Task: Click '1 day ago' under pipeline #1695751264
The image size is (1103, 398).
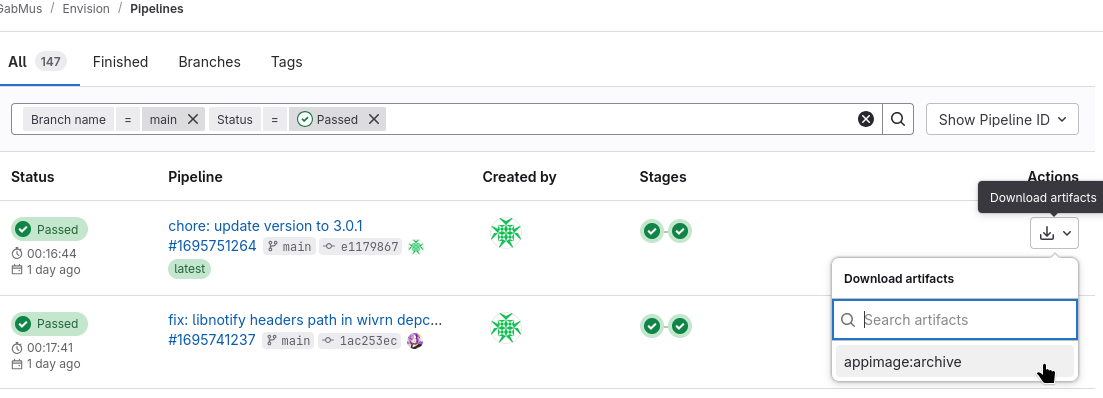Action: pyautogui.click(x=53, y=269)
